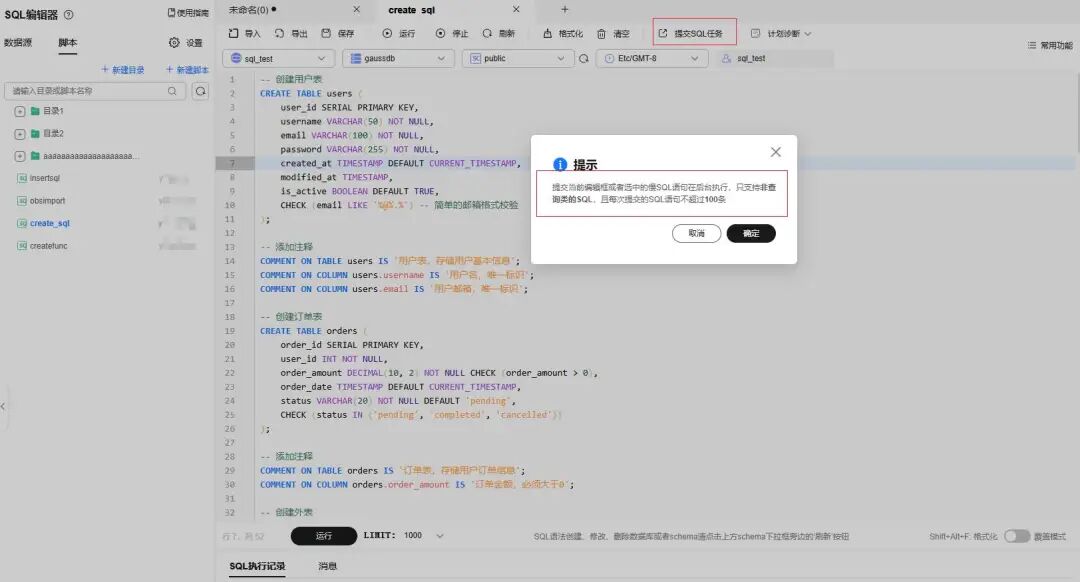Screen dimensions: 1080x582
Task: Click the 导出 export icon
Action: click(x=279, y=33)
